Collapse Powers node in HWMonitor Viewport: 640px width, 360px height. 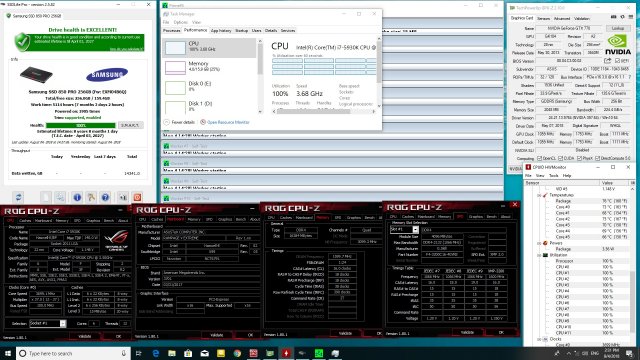click(x=539, y=243)
